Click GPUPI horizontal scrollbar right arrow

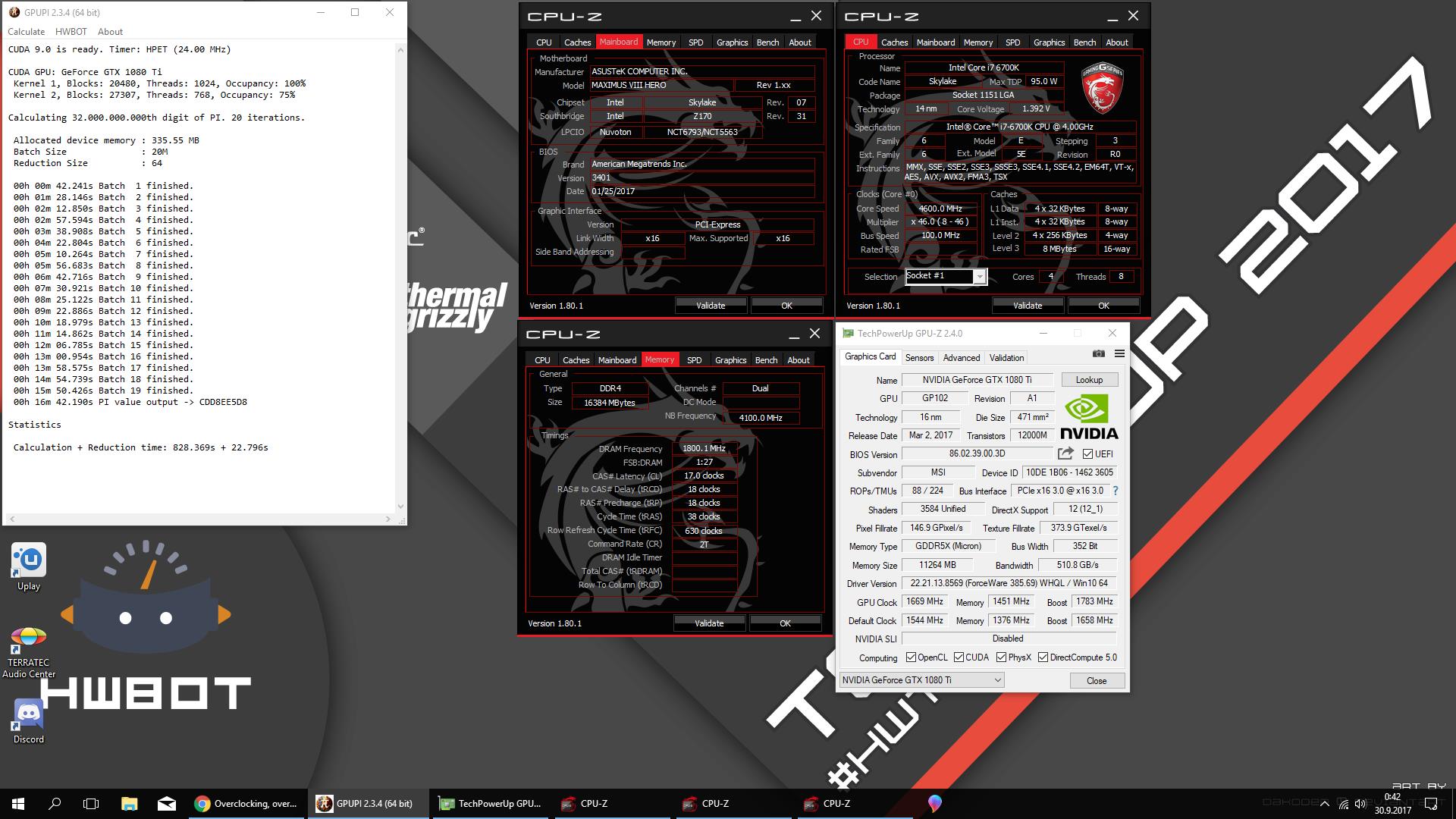click(388, 519)
